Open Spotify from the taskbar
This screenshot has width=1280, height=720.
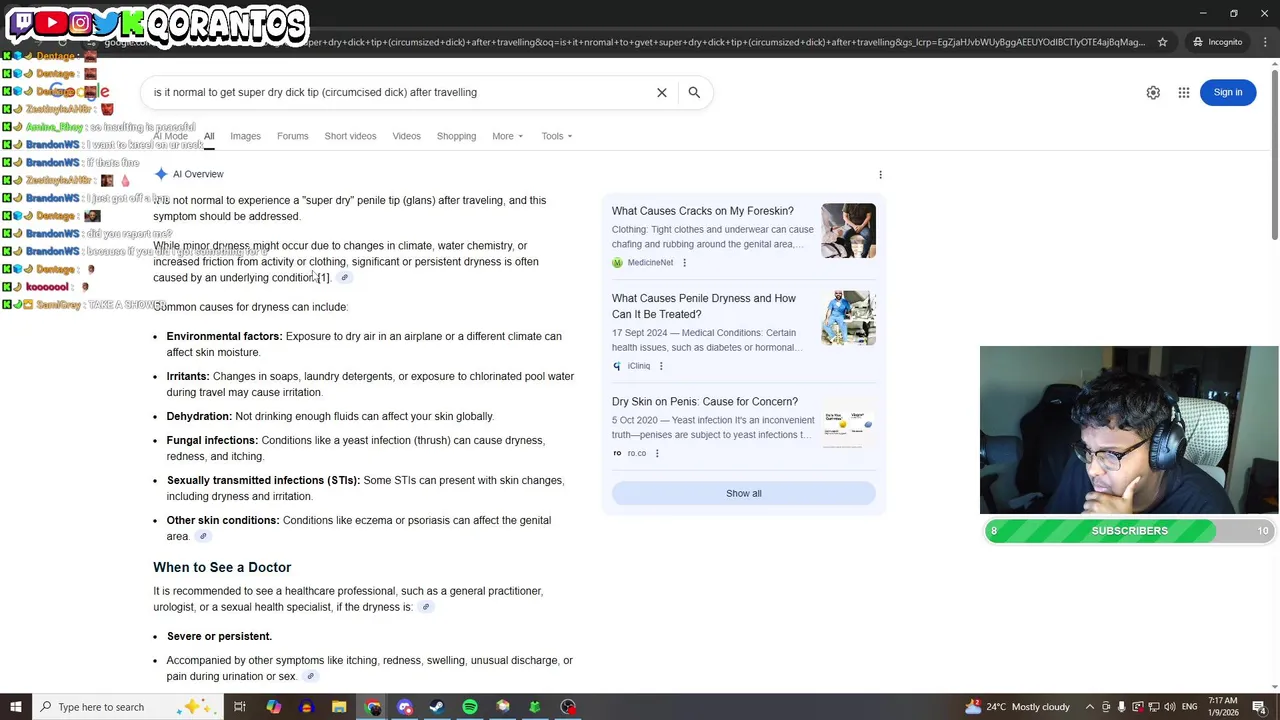coord(470,707)
